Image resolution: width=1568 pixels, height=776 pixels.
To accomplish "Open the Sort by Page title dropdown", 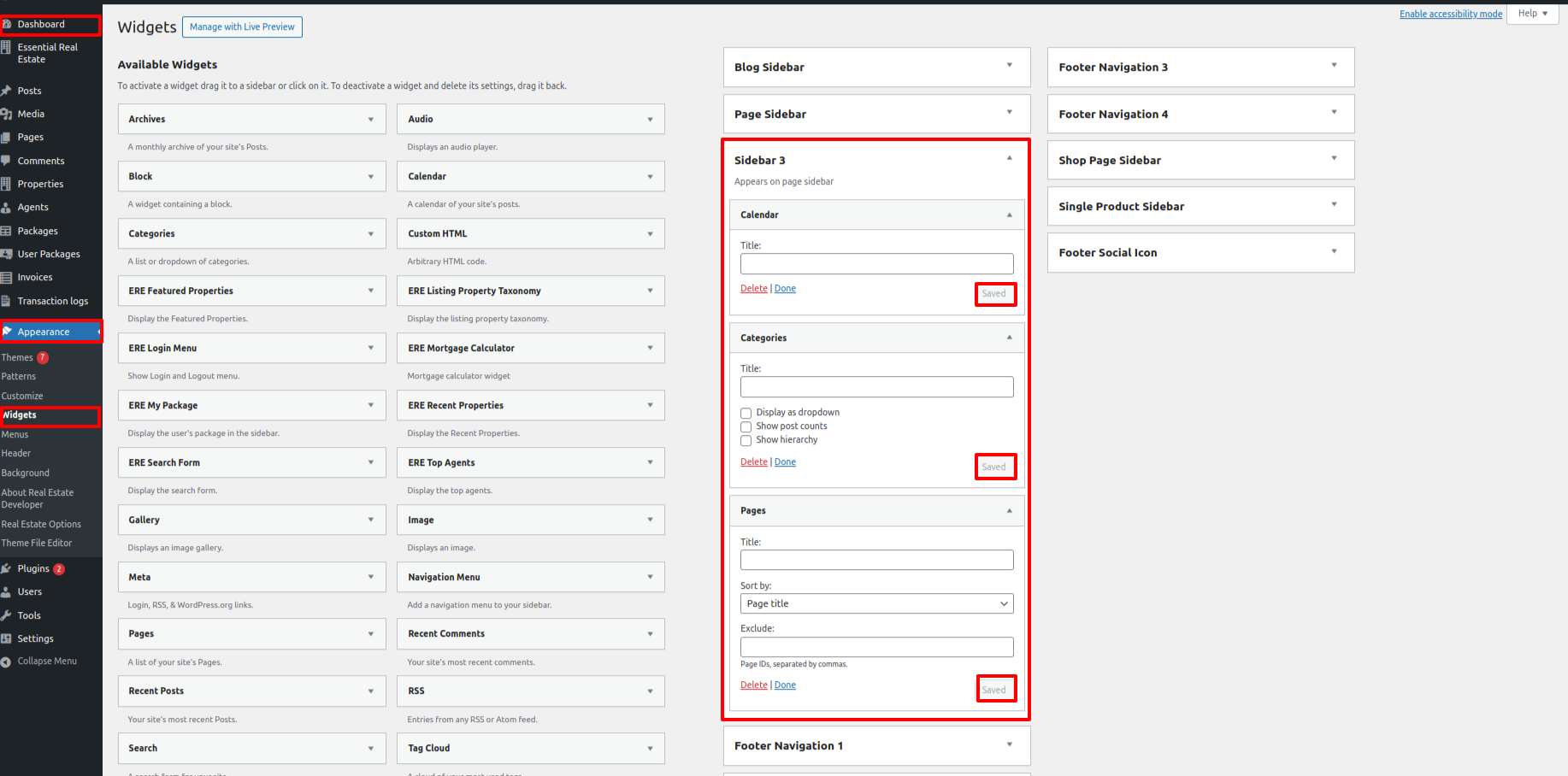I will (876, 603).
